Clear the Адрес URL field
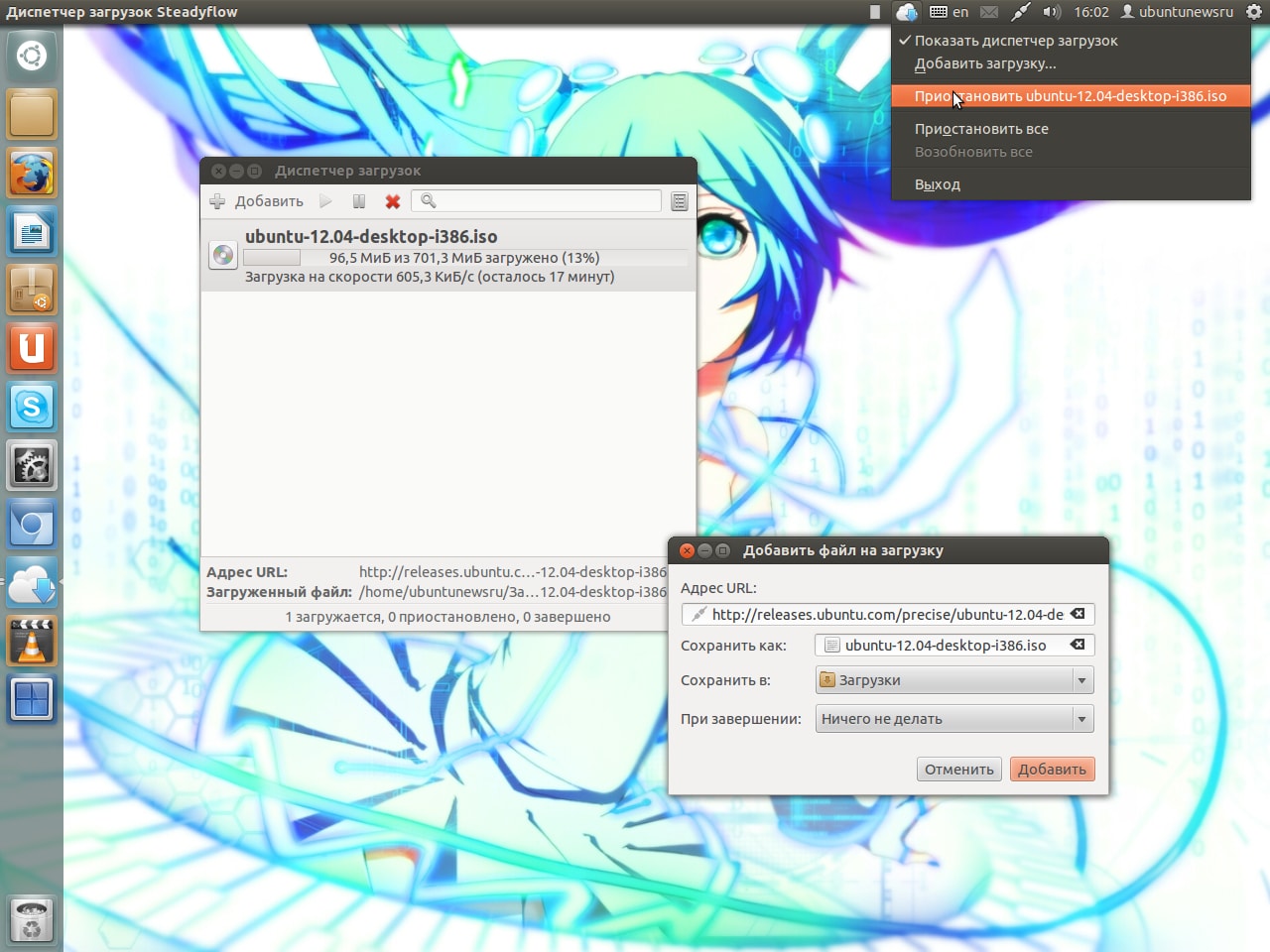Image resolution: width=1270 pixels, height=952 pixels. [x=1078, y=614]
